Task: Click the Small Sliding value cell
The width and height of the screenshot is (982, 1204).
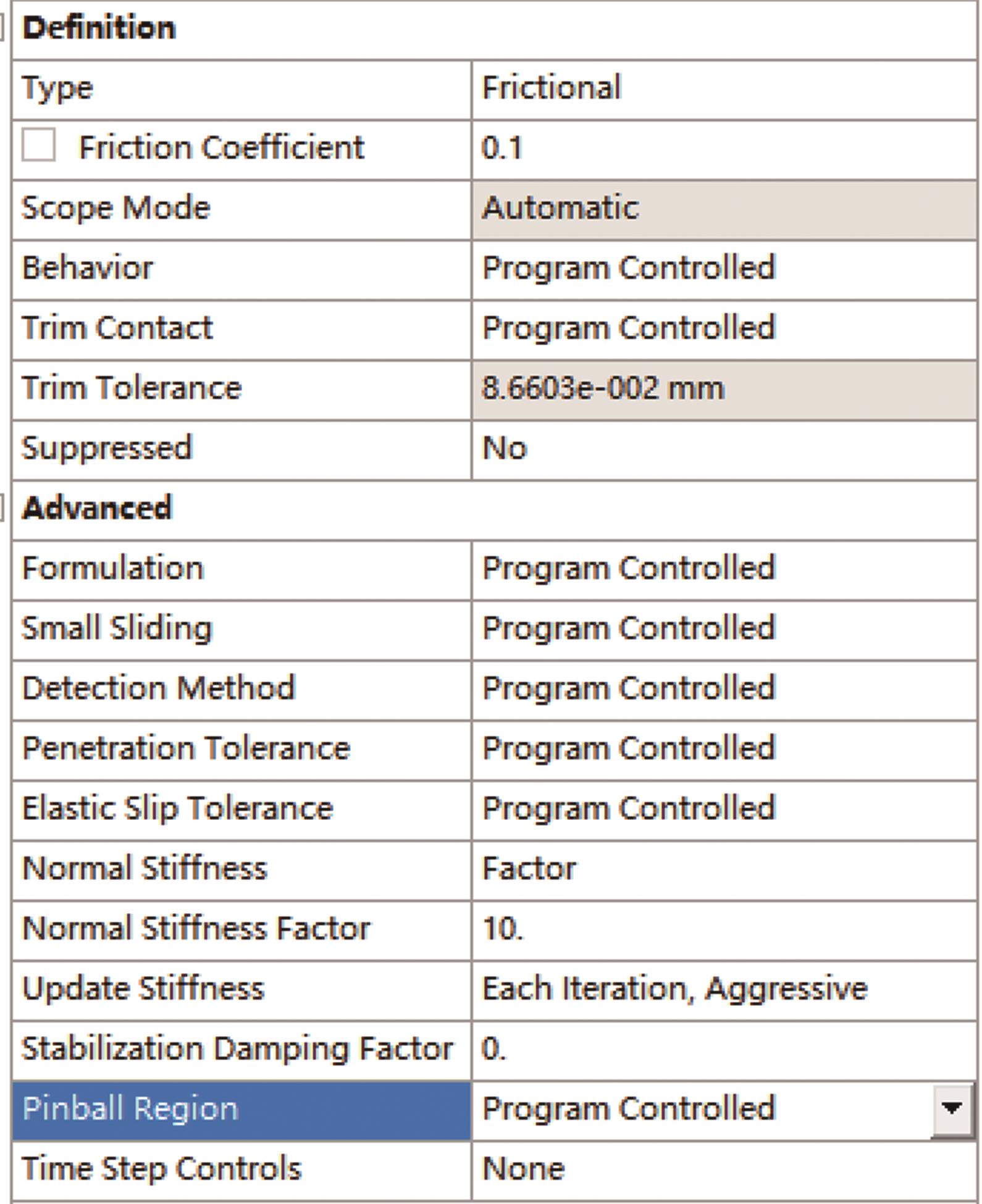Action: click(x=723, y=628)
